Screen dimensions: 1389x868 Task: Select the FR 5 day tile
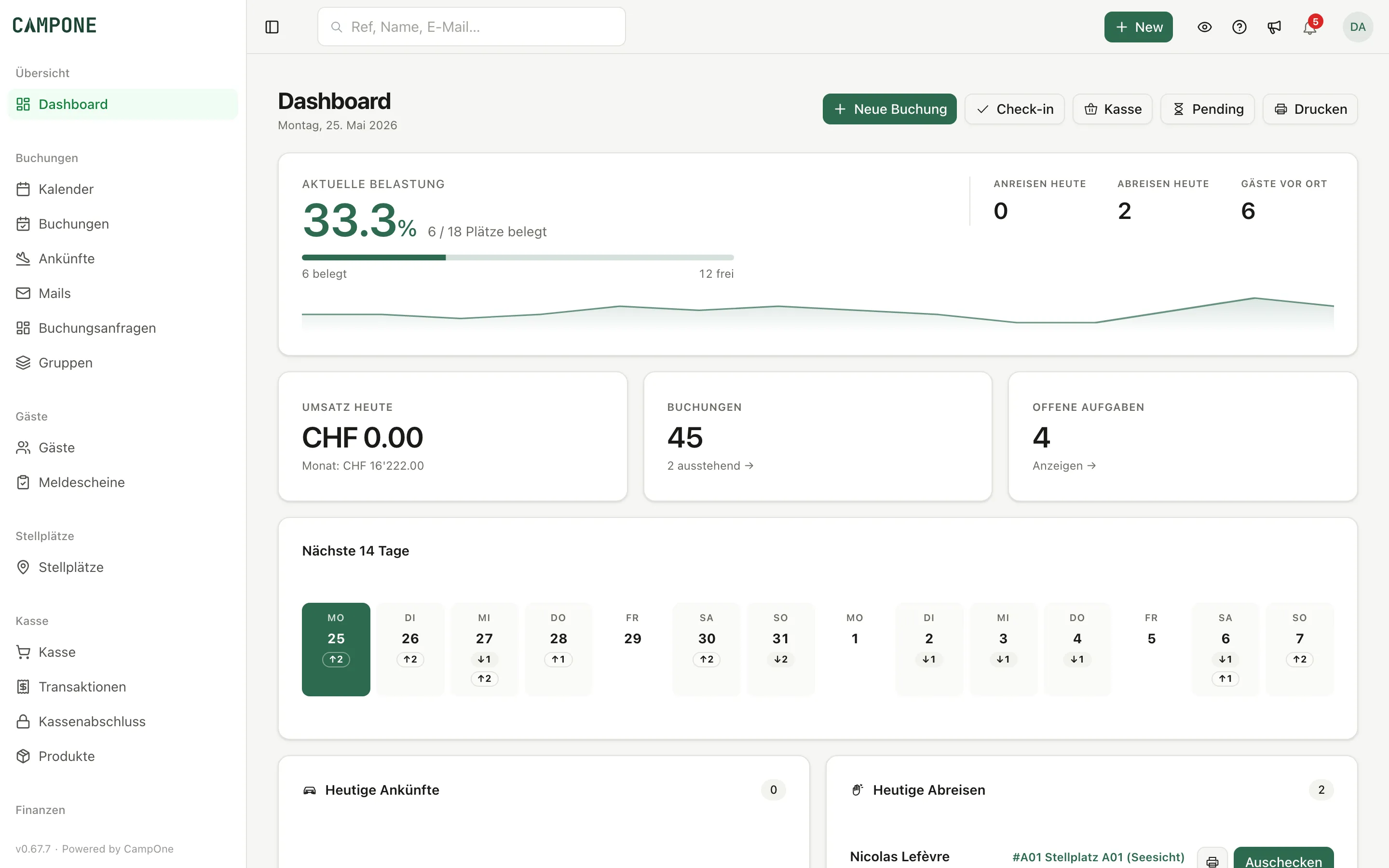pyautogui.click(x=1151, y=649)
